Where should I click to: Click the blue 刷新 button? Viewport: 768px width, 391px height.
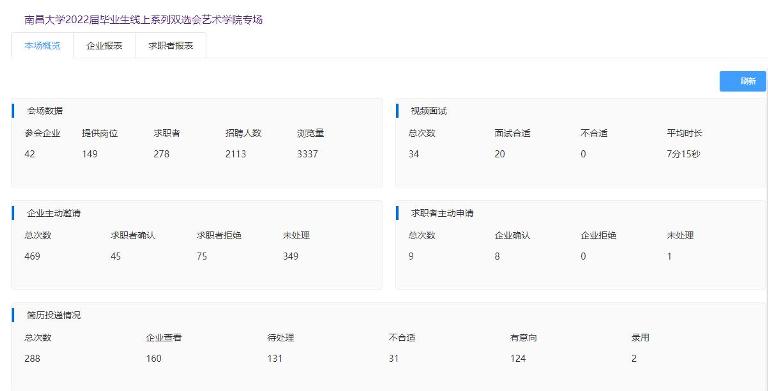coord(743,81)
